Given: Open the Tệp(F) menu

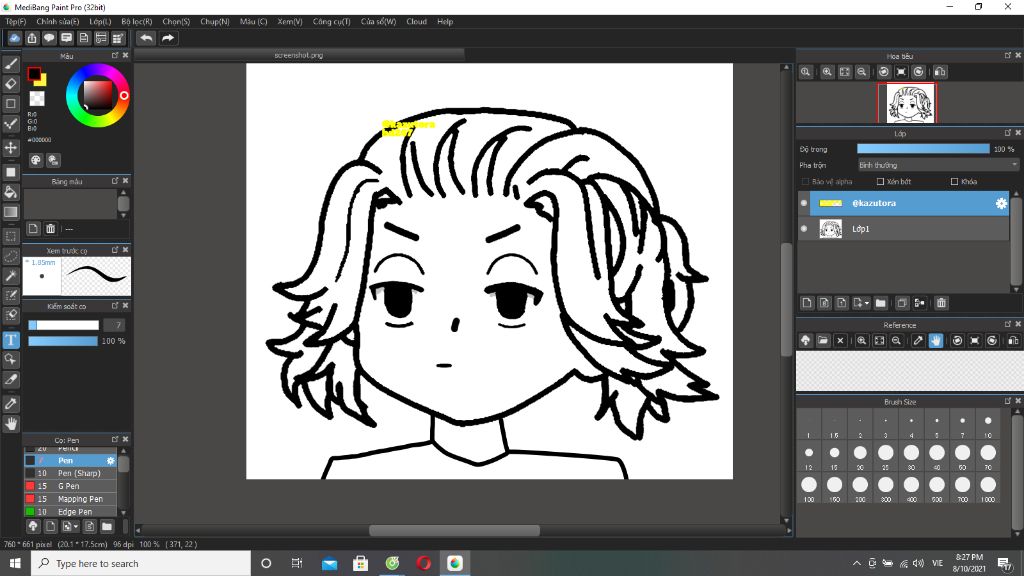Looking at the screenshot, I should [x=16, y=22].
